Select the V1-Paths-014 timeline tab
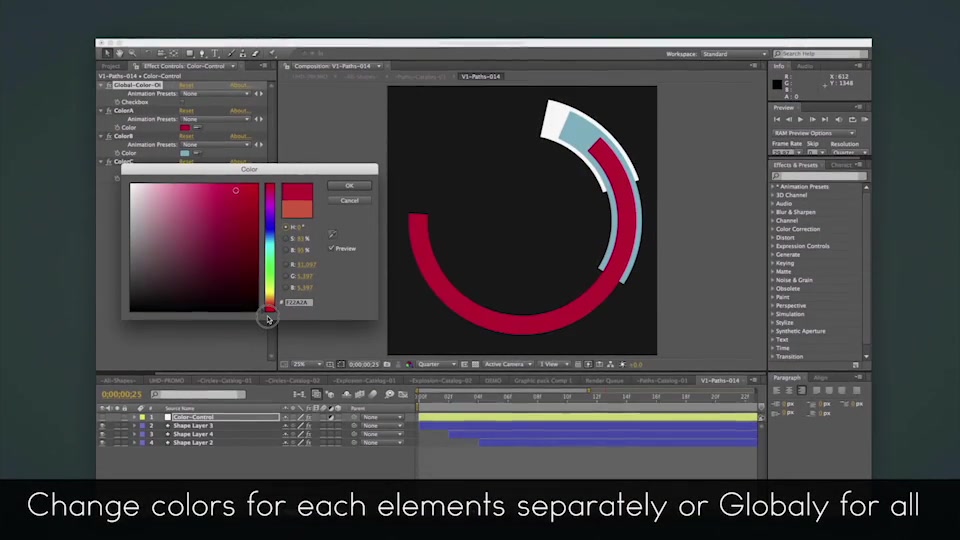960x540 pixels. [720, 381]
